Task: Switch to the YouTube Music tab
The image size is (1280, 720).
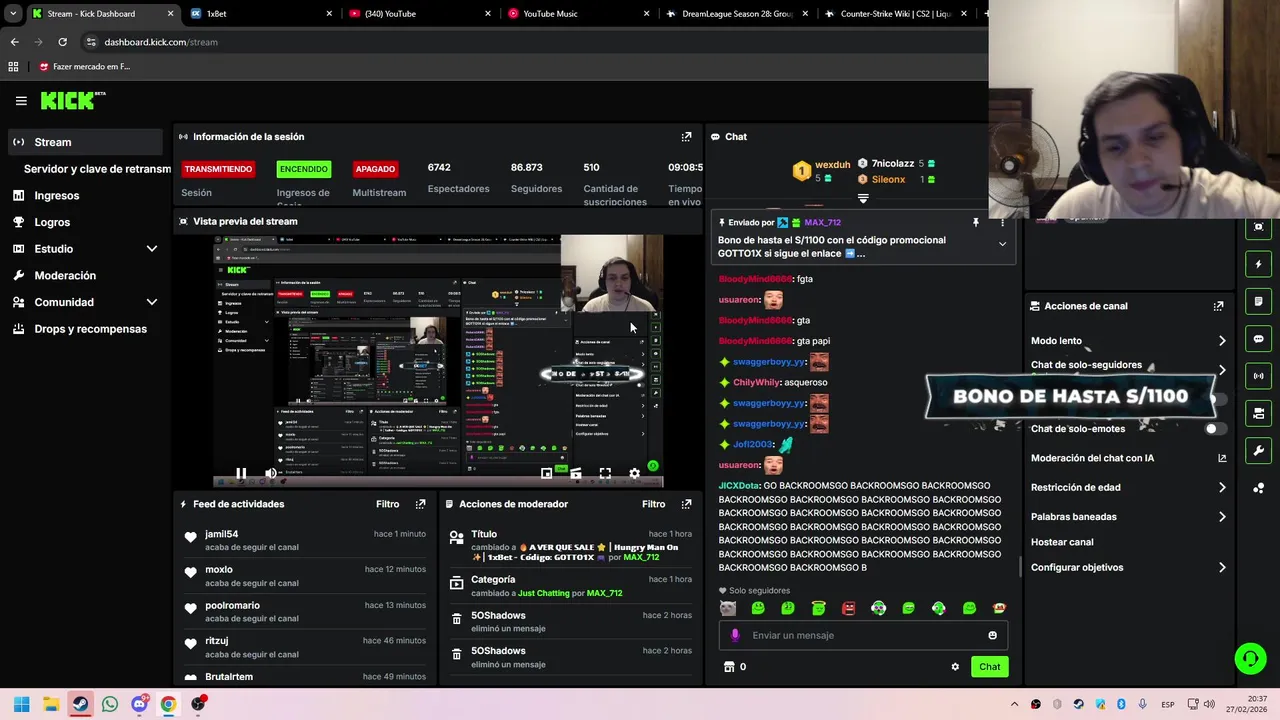Action: click(x=577, y=14)
